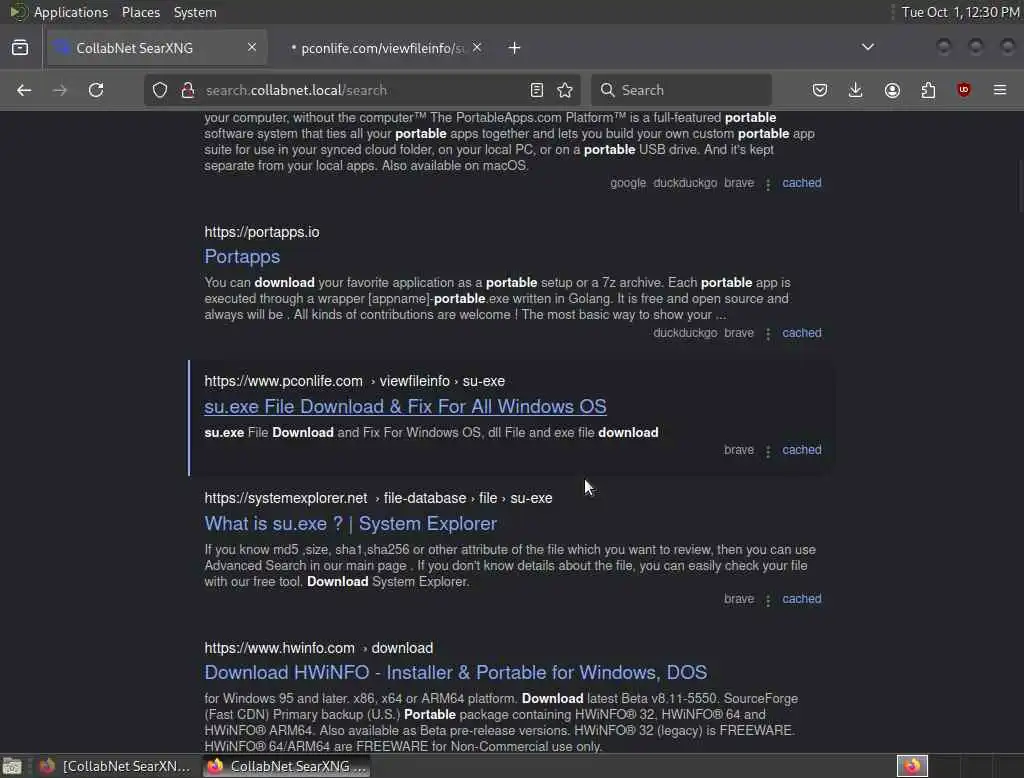Open uBlock Origin extension icon
Screen dimensions: 1024x778
pos(964,90)
